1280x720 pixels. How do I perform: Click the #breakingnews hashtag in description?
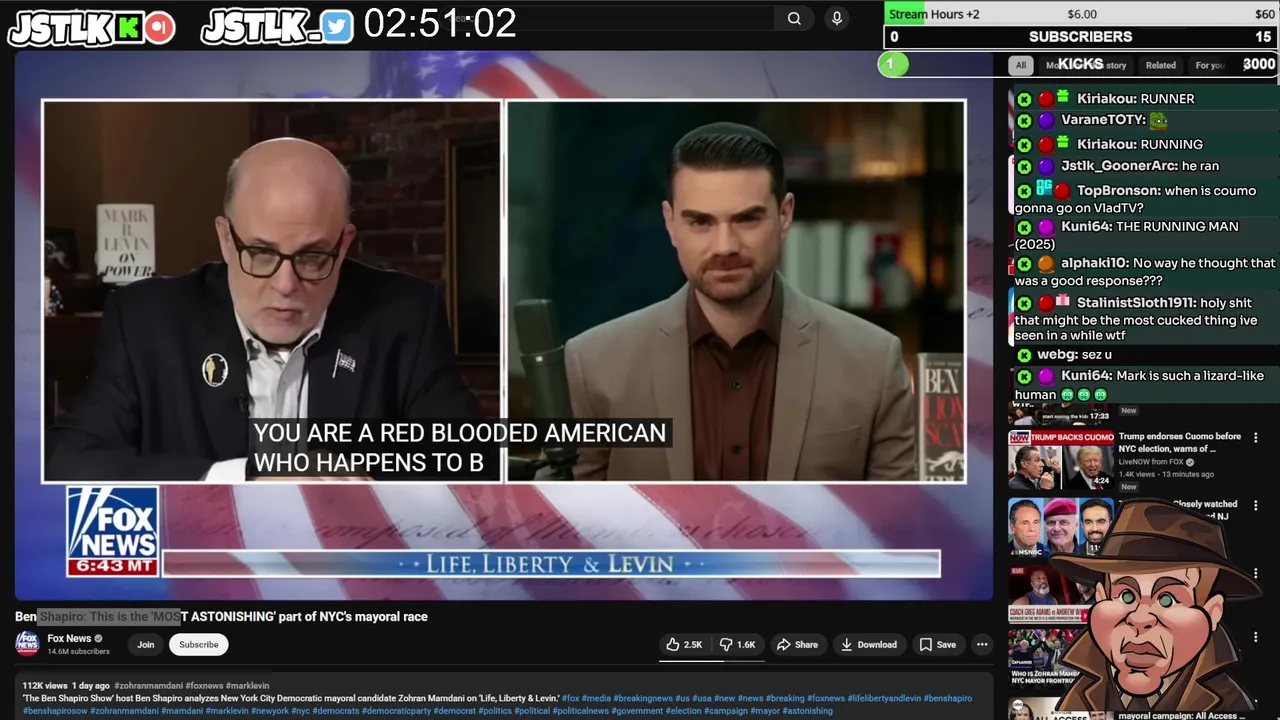(641, 698)
